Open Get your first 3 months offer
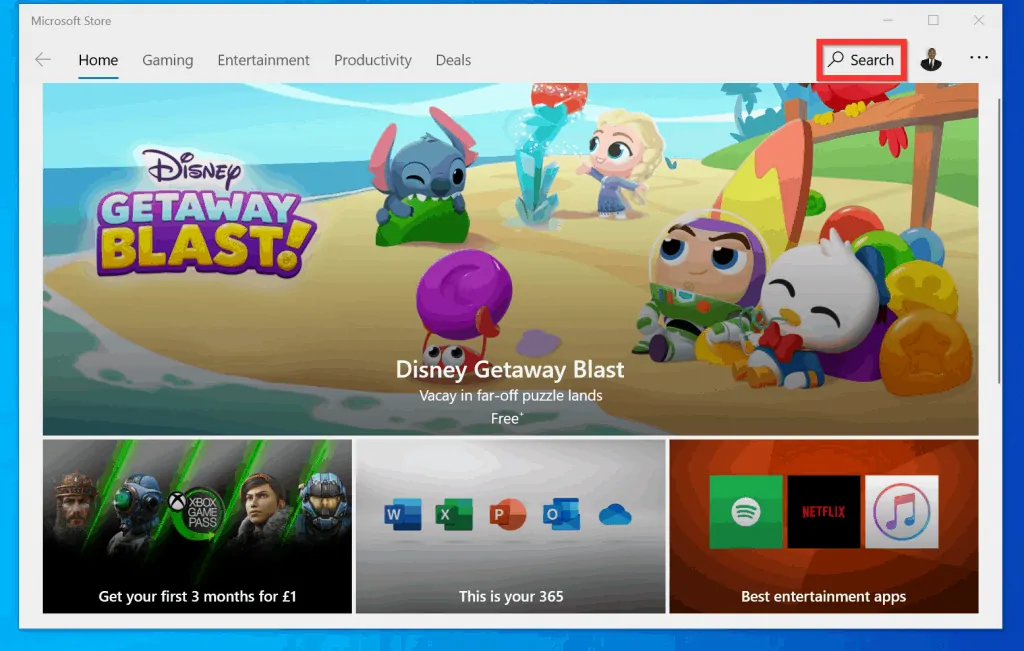1024x651 pixels. [197, 596]
